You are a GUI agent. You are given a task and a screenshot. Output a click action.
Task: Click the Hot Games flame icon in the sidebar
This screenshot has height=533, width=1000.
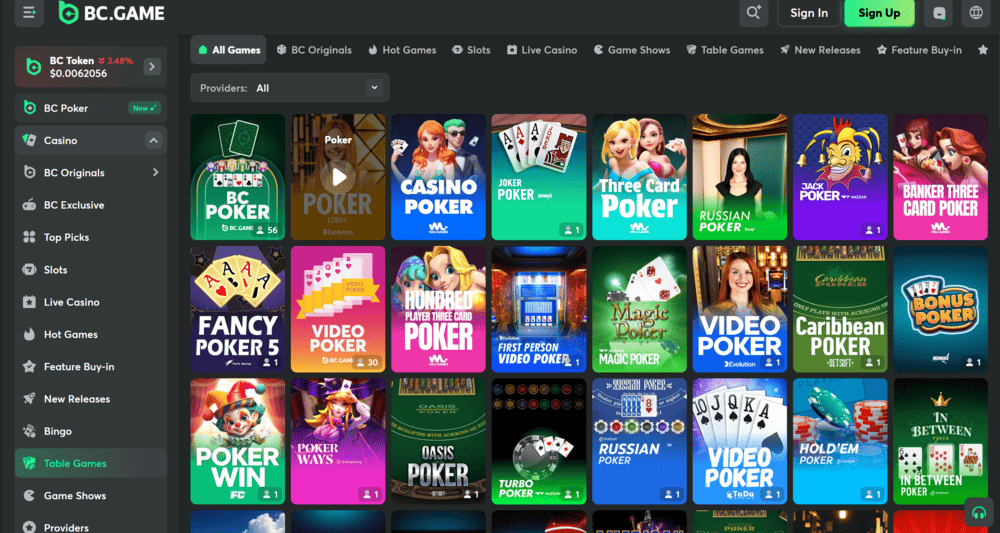(29, 334)
